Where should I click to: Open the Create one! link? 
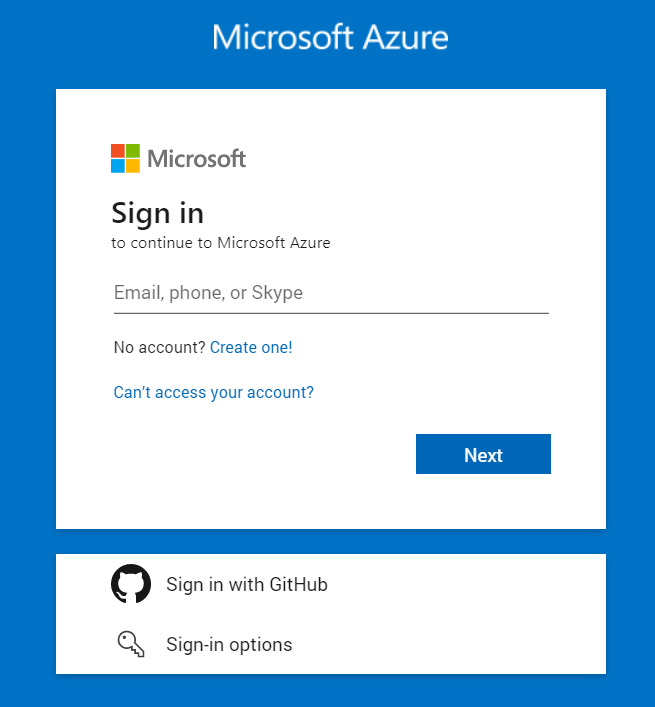251,347
